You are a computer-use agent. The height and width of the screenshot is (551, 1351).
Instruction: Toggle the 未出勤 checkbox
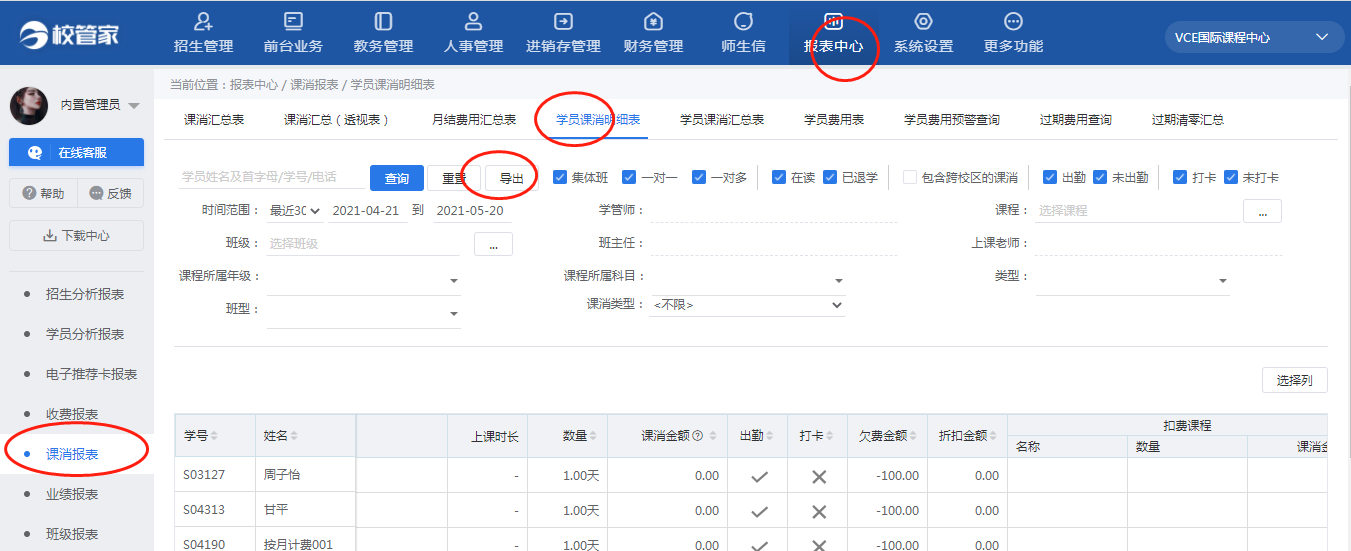(1100, 177)
